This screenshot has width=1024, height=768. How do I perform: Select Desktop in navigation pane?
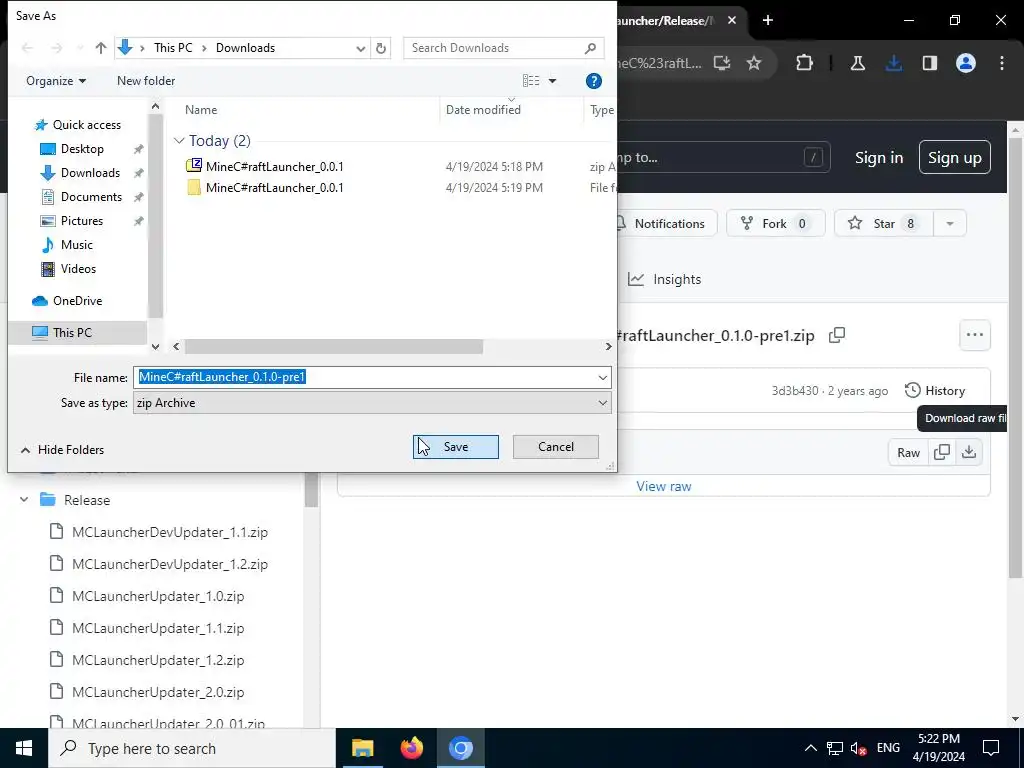point(82,149)
